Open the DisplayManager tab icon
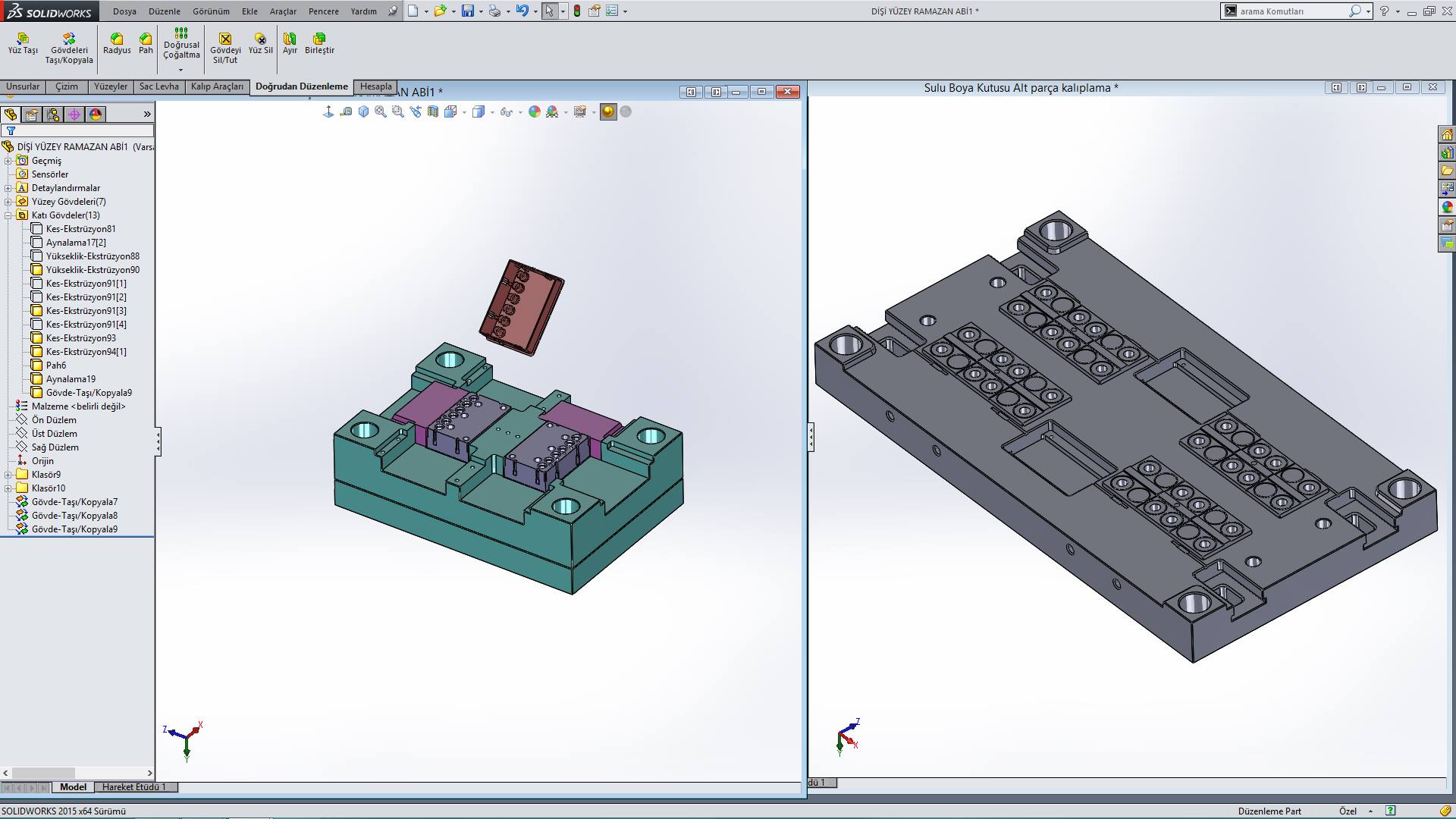The height and width of the screenshot is (819, 1456). click(x=95, y=115)
